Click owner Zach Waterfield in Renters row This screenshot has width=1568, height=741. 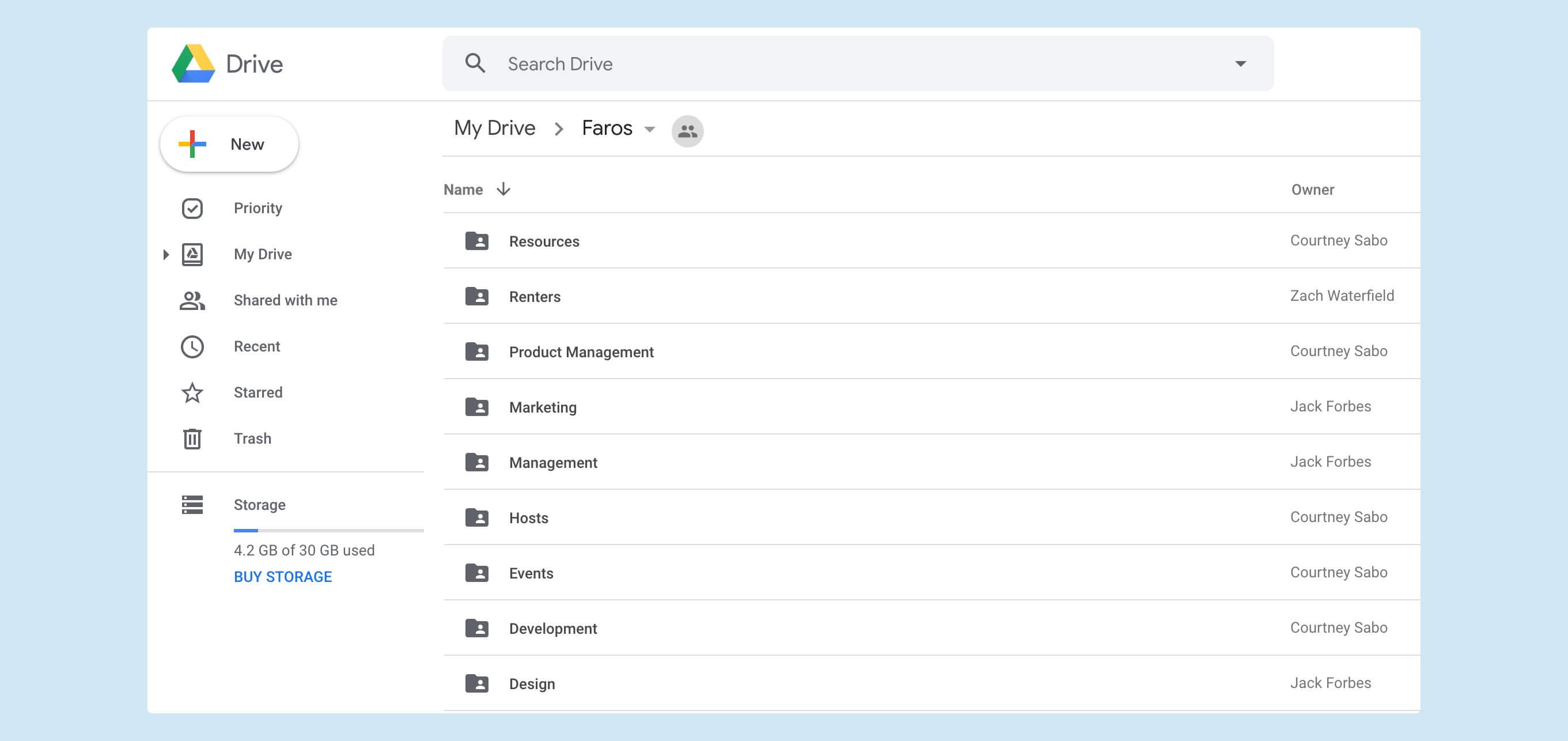tap(1342, 296)
